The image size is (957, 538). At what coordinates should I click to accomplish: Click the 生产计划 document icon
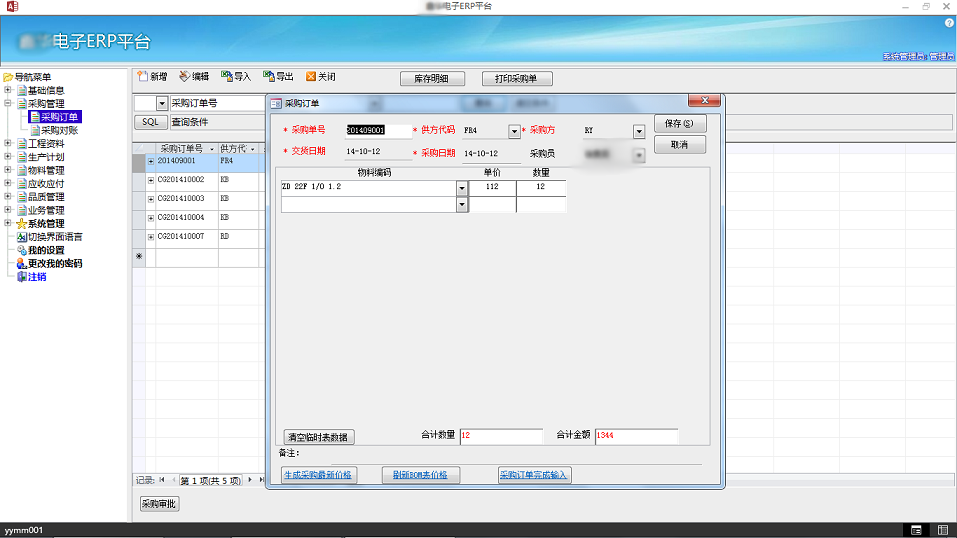[22, 157]
